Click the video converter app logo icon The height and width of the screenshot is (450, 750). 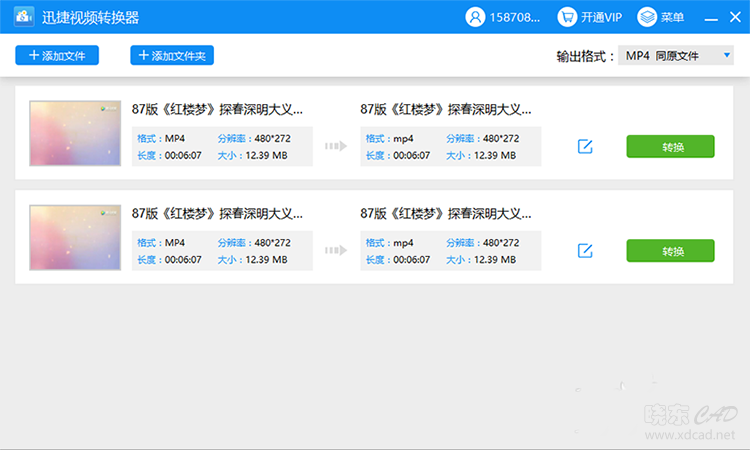coord(24,17)
